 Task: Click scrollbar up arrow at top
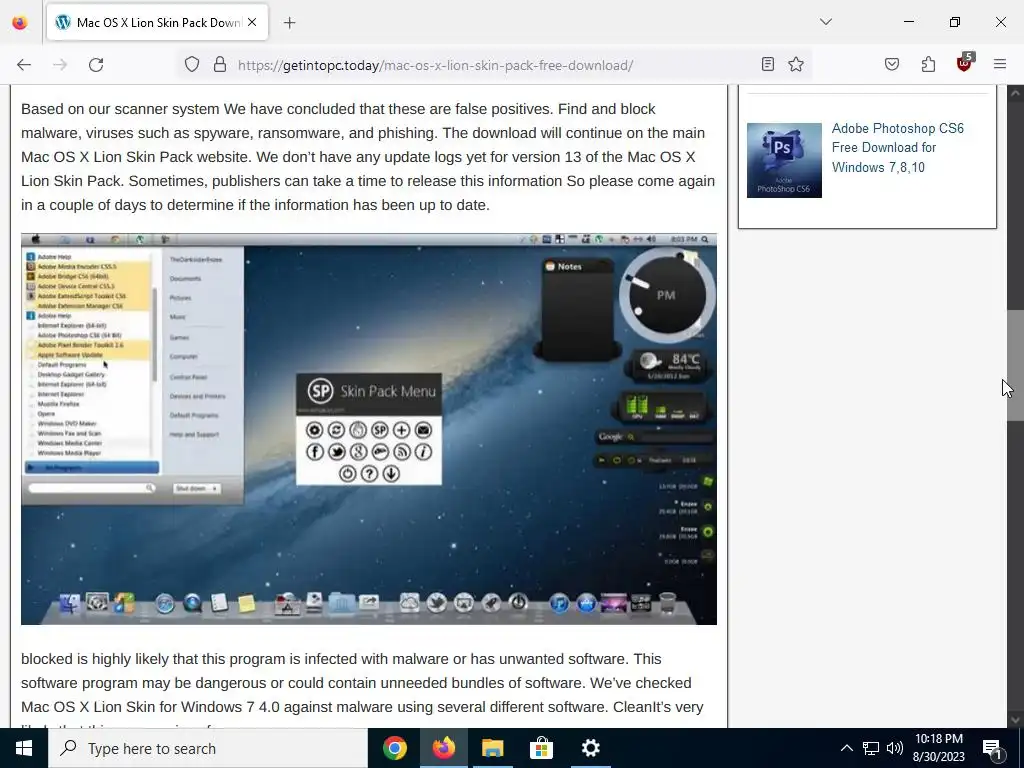[x=1016, y=93]
